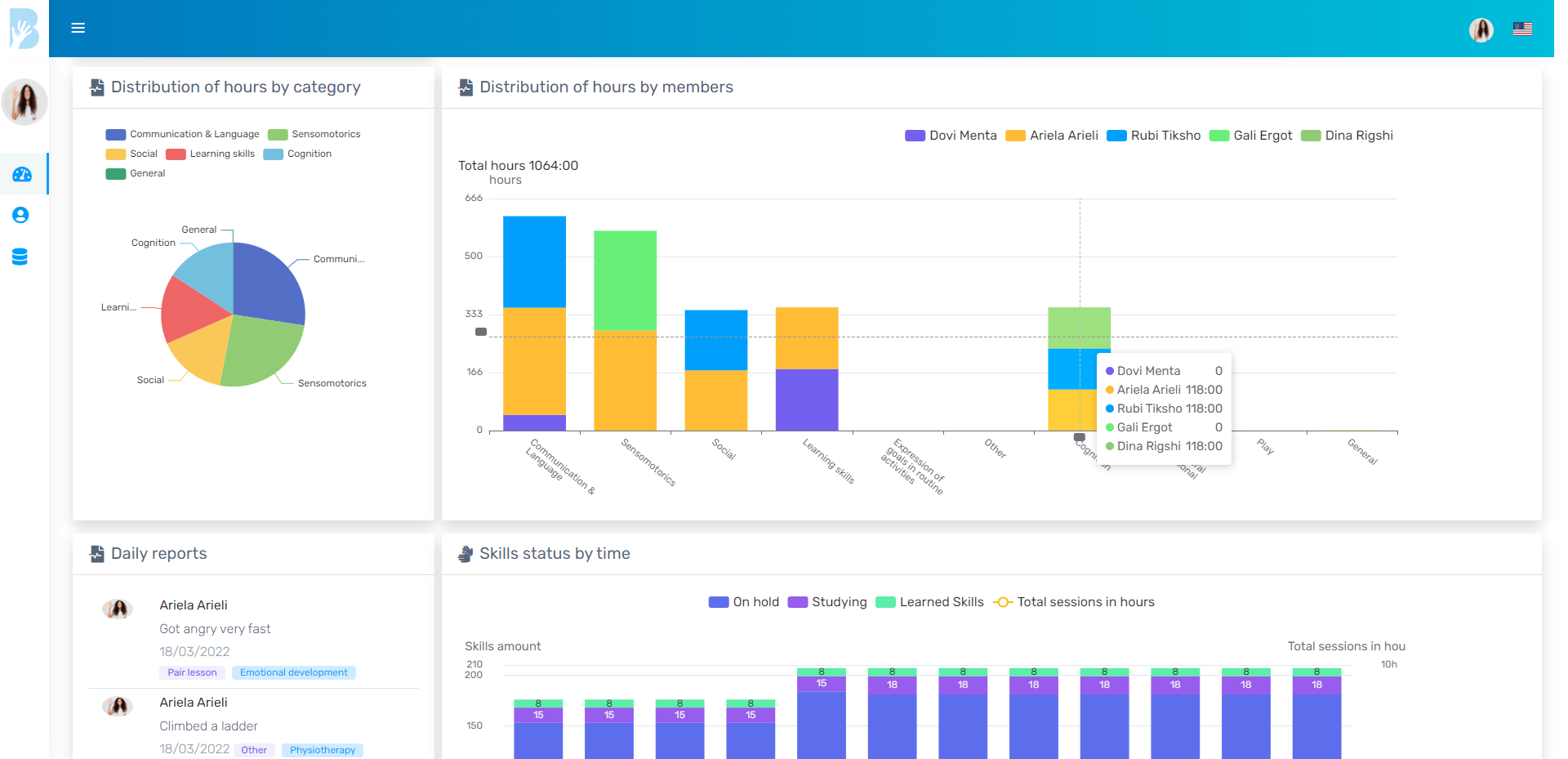Click the Emotional development tag
The width and height of the screenshot is (1568, 759).
point(293,672)
